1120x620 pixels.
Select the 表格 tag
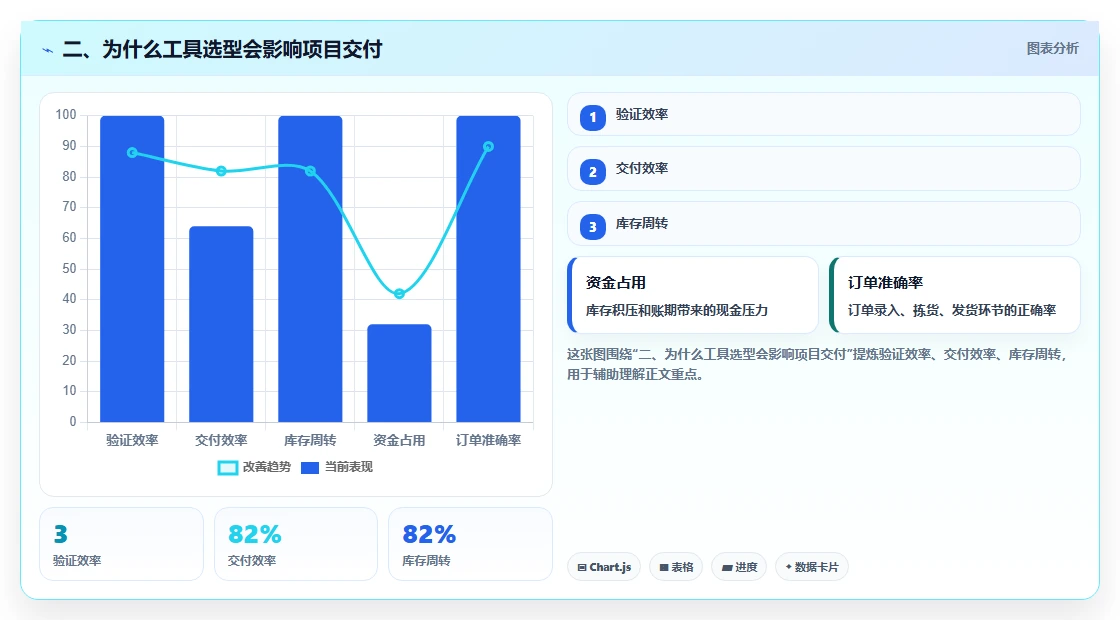676,567
